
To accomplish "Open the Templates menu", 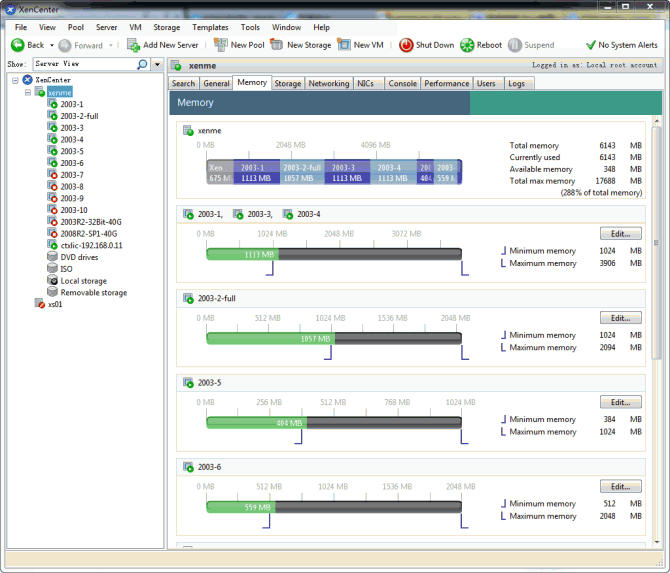I will [210, 27].
